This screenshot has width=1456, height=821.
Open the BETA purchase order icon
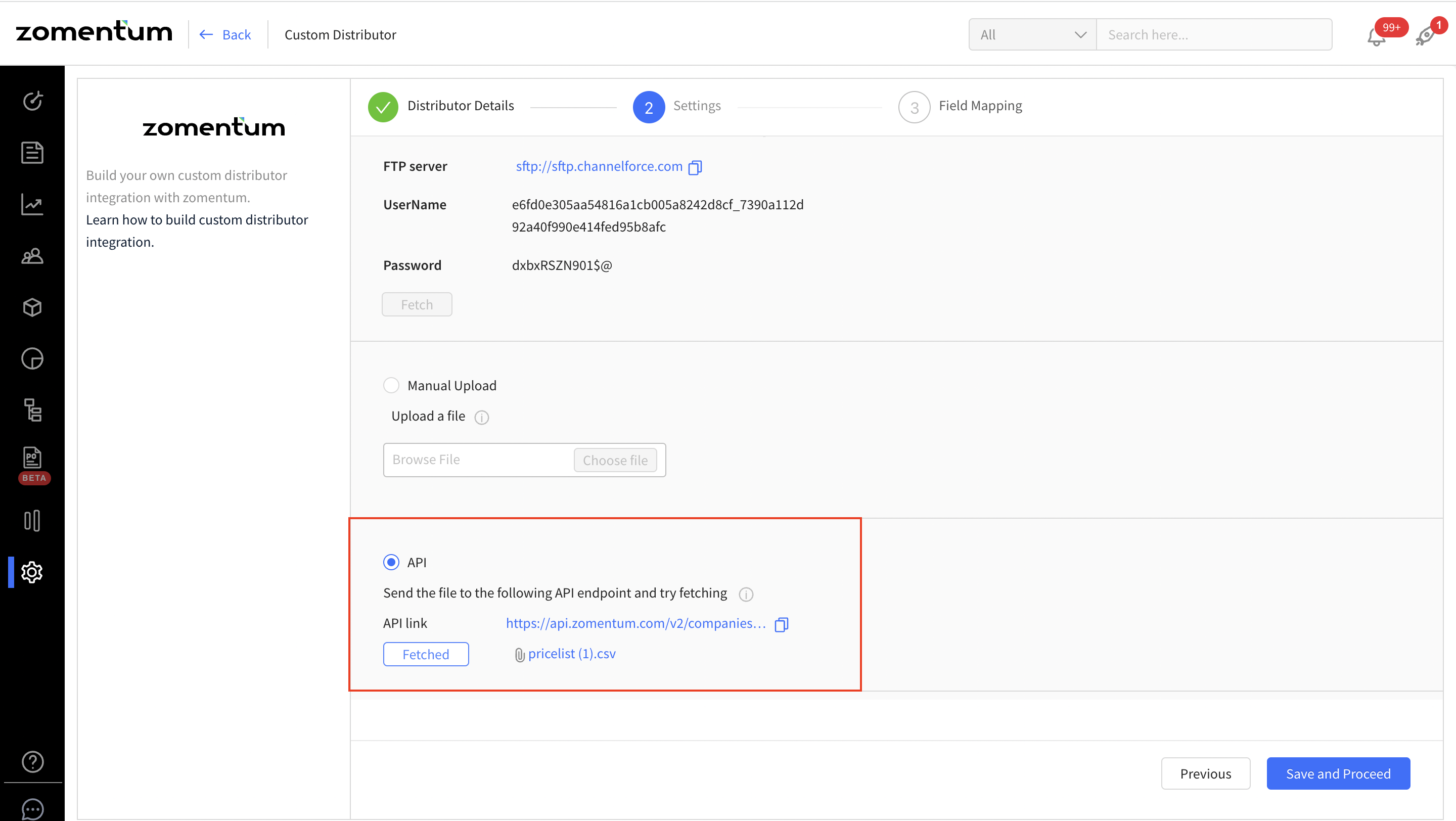tap(32, 458)
